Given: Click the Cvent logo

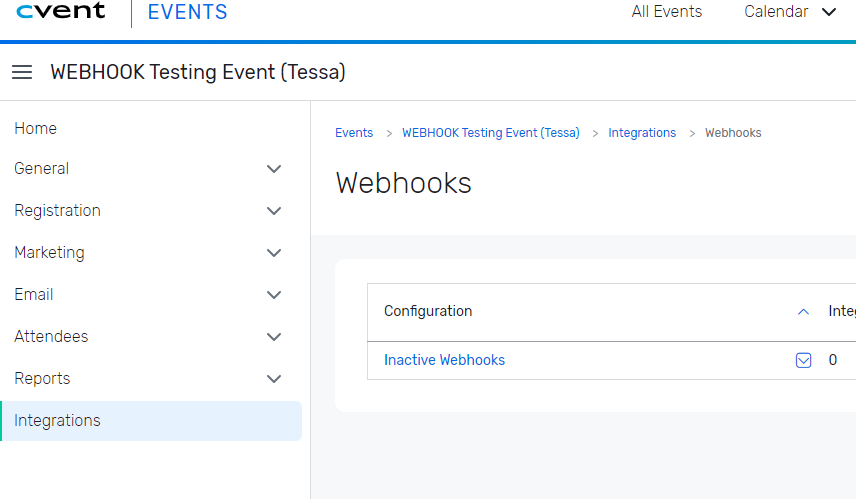Looking at the screenshot, I should pyautogui.click(x=61, y=11).
